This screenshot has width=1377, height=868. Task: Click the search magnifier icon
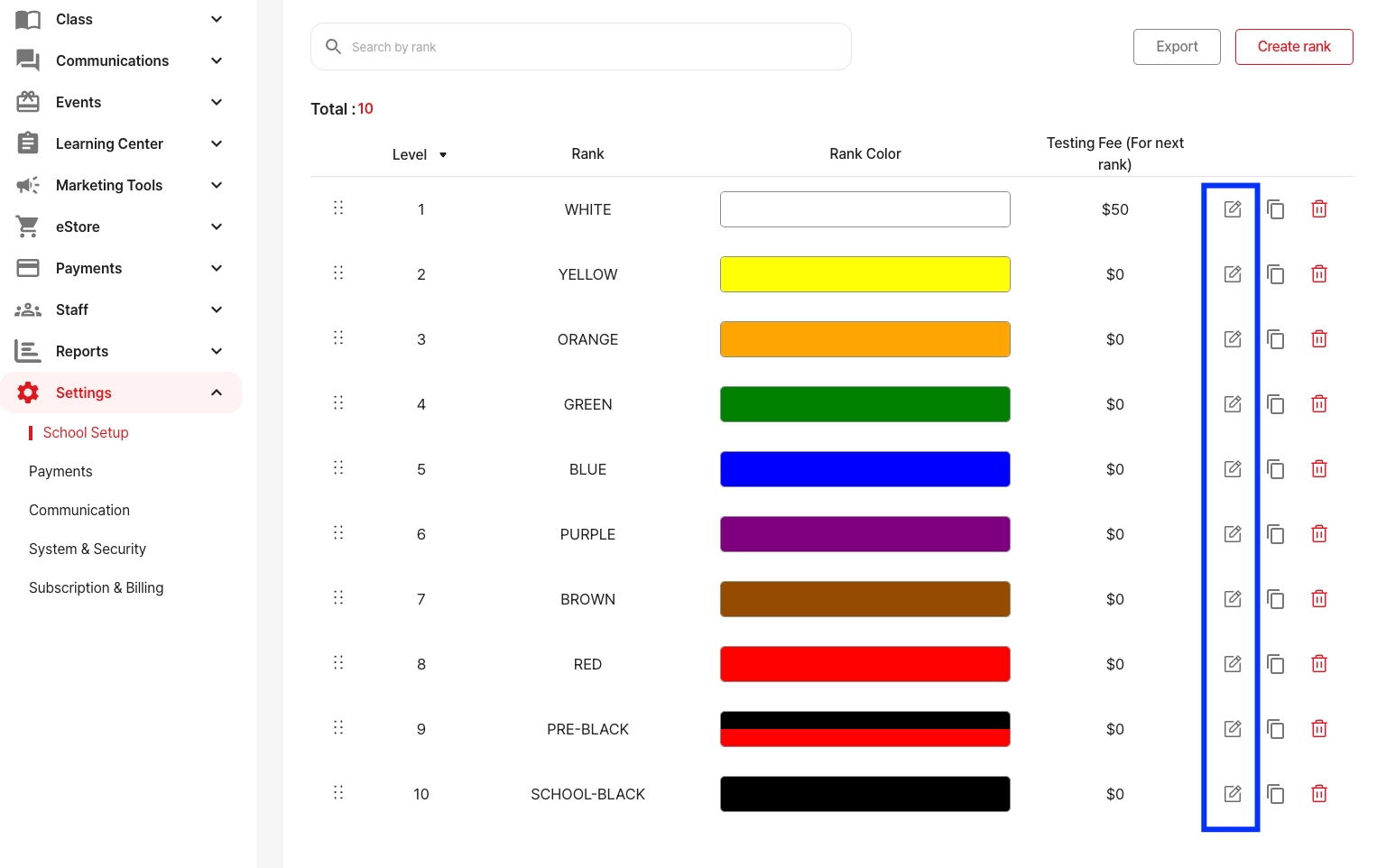pos(333,46)
